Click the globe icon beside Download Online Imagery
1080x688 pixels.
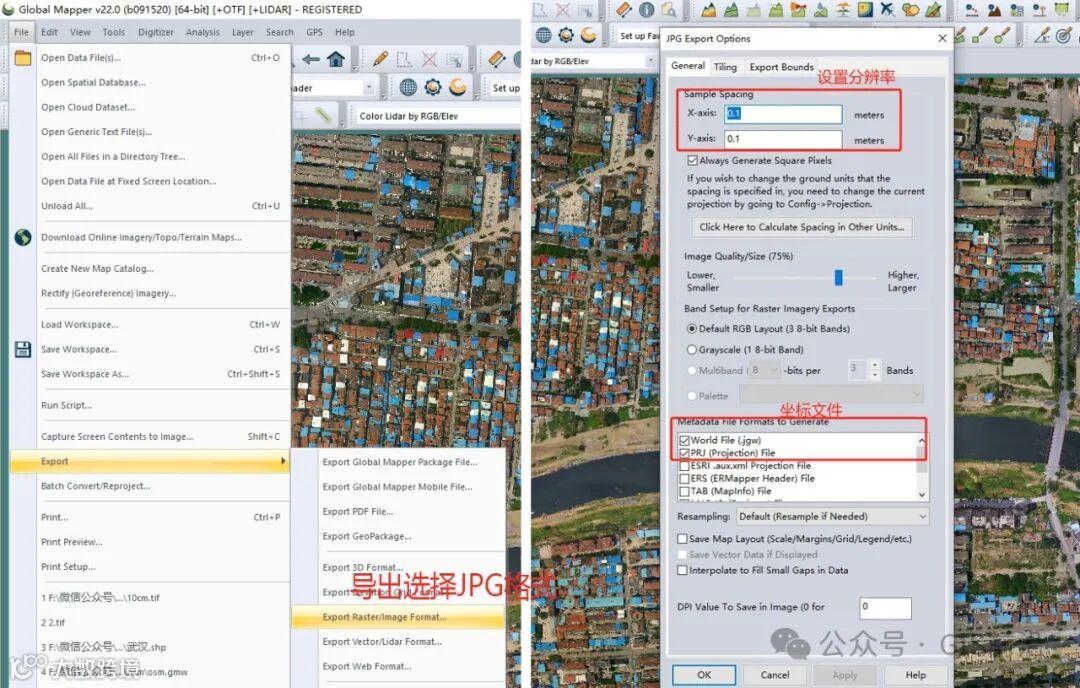(x=23, y=238)
